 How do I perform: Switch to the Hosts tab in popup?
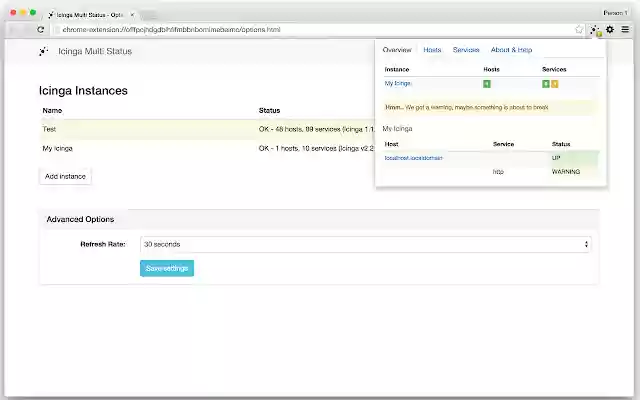(432, 50)
